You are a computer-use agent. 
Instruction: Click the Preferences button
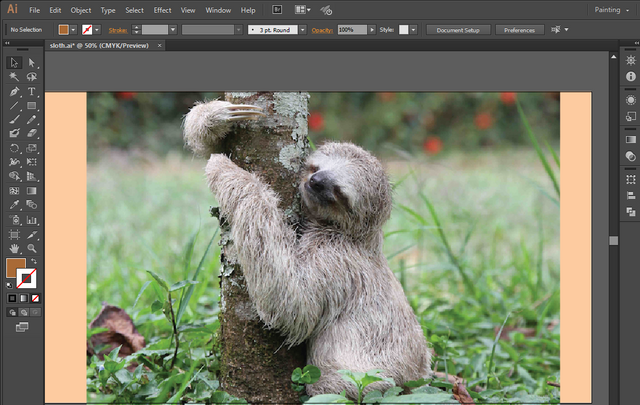click(518, 30)
